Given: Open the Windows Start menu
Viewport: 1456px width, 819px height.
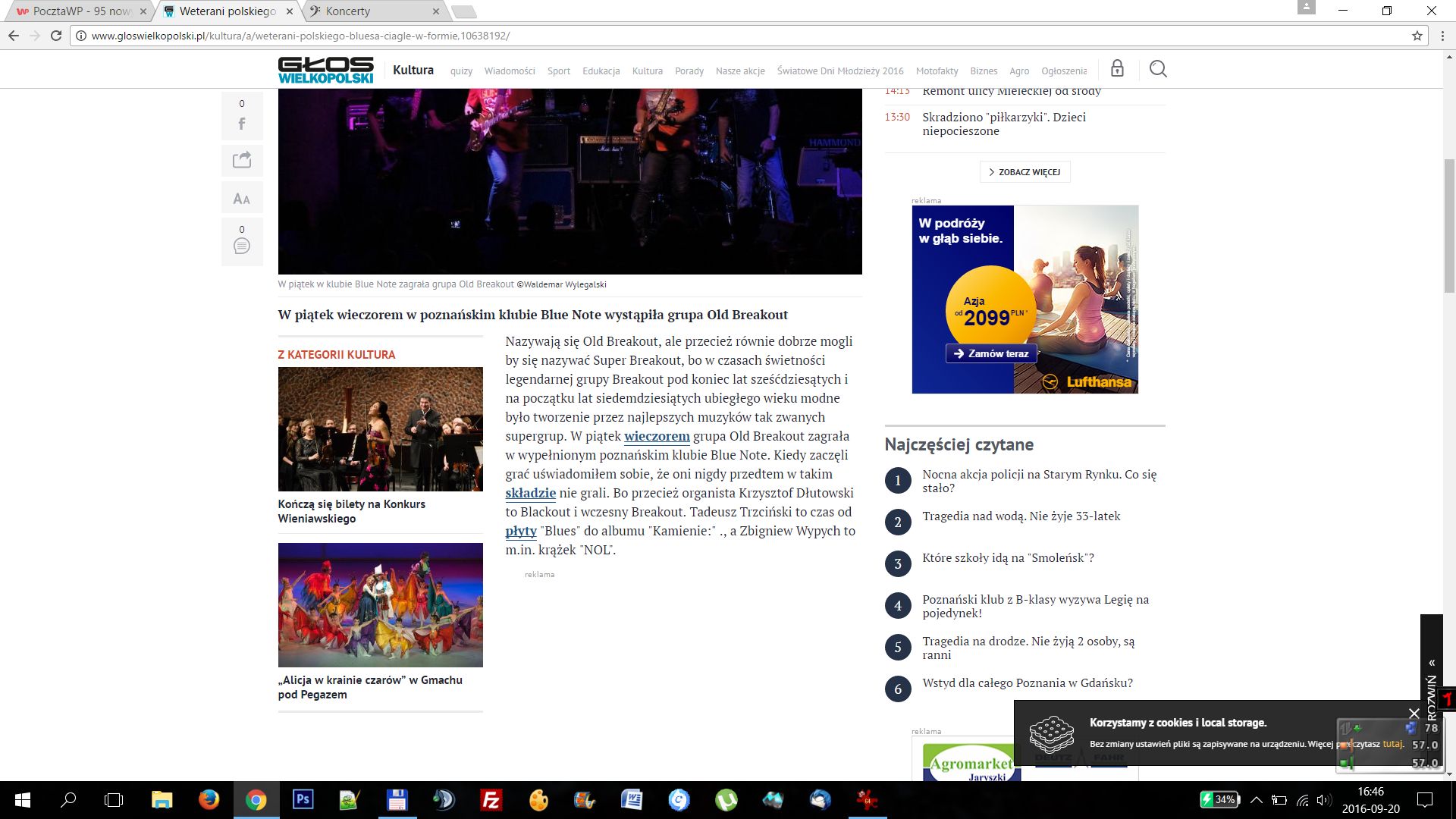Looking at the screenshot, I should [22, 800].
